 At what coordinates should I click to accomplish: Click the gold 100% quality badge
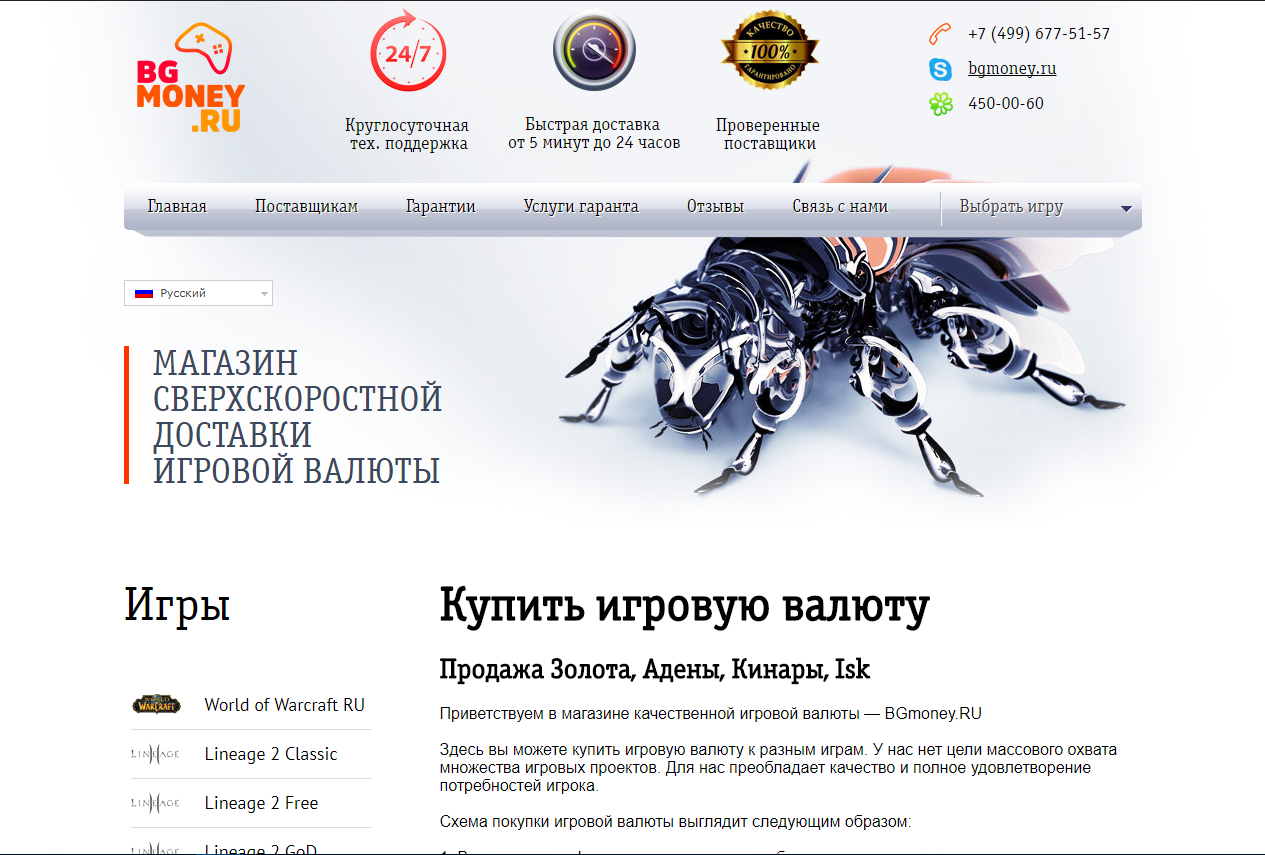(769, 49)
